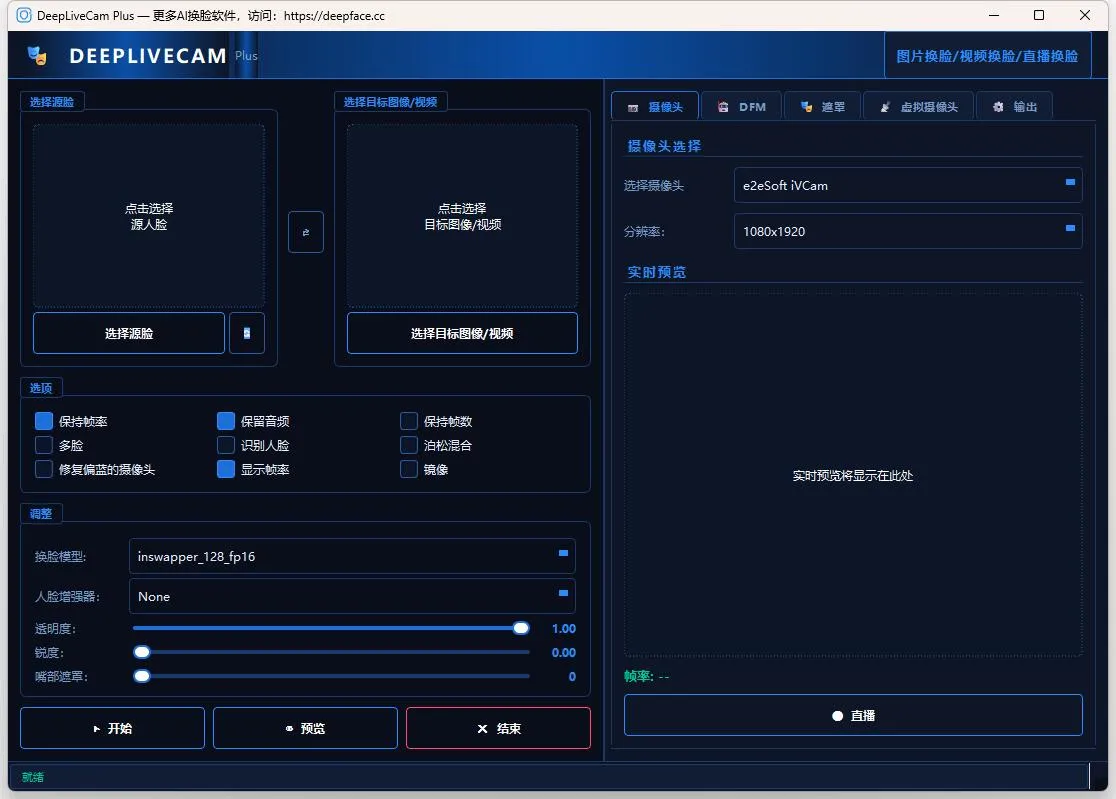
Task: Click the 嘴部遮罩 slider handle
Action: [142, 677]
